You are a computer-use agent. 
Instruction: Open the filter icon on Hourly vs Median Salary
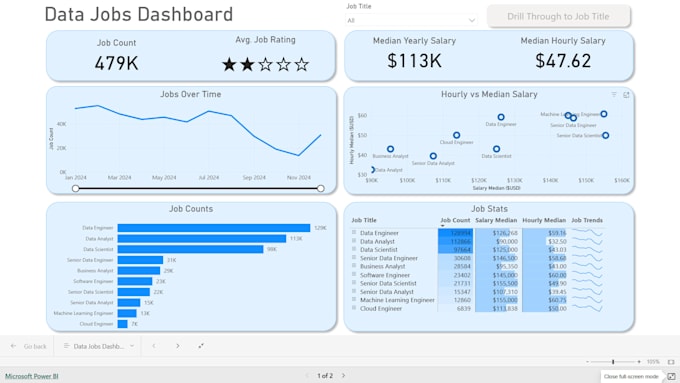coord(614,95)
